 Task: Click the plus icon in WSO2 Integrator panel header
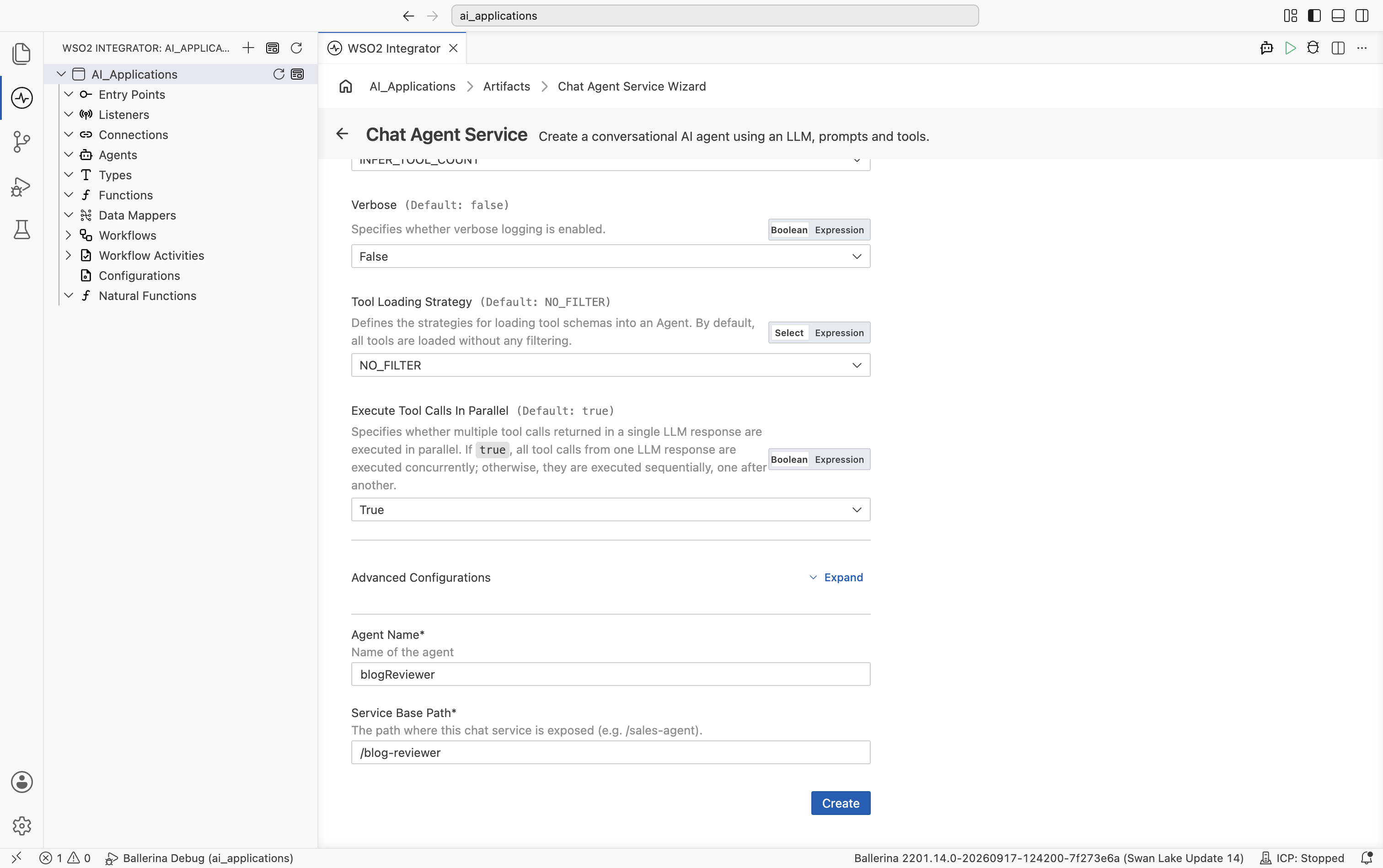click(248, 48)
